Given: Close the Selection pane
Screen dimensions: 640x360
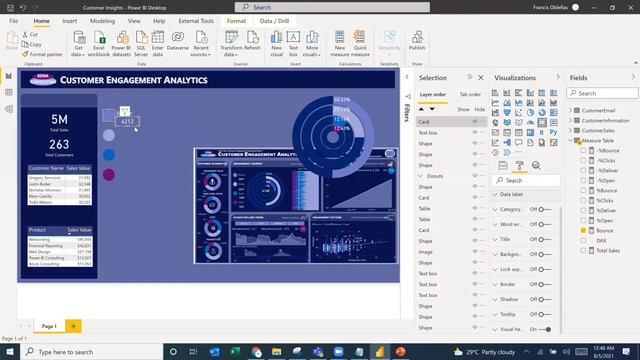Looking at the screenshot, I should click(481, 78).
